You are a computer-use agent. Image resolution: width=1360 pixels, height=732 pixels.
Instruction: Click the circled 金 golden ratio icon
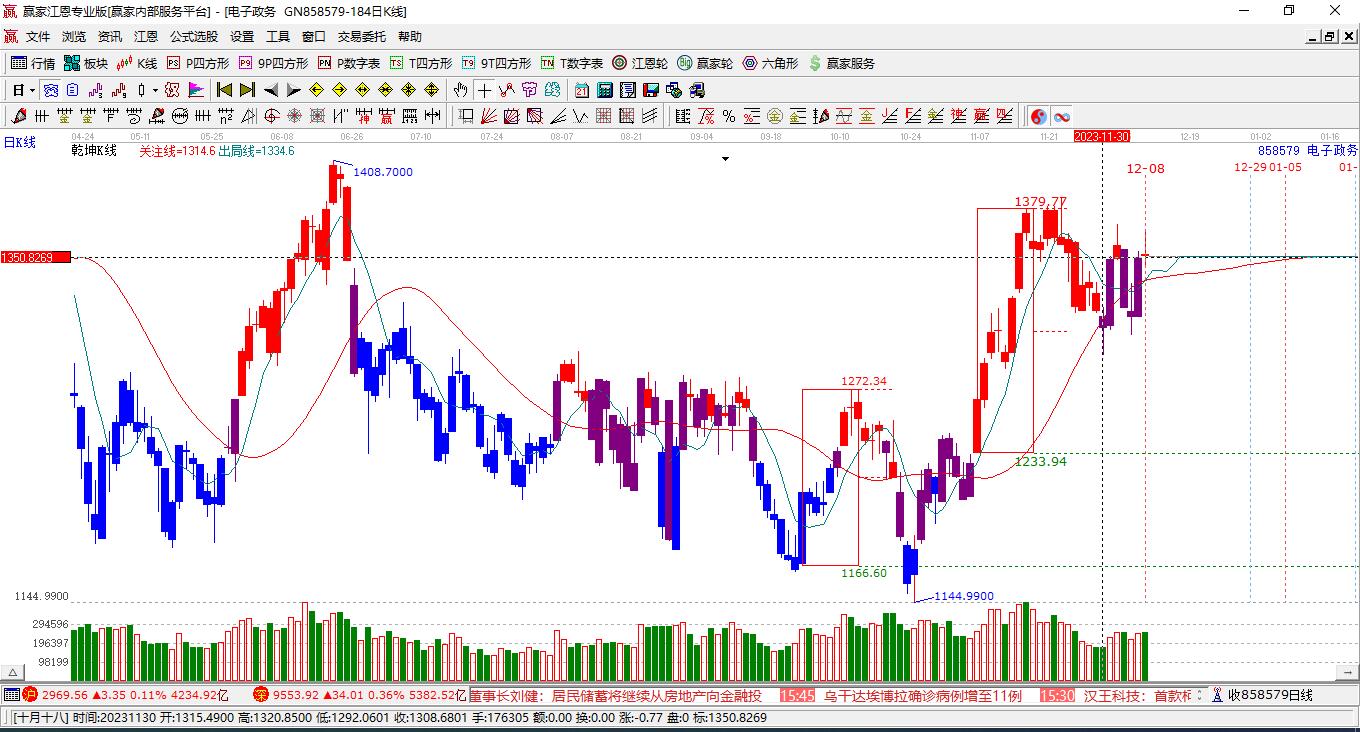[775, 116]
